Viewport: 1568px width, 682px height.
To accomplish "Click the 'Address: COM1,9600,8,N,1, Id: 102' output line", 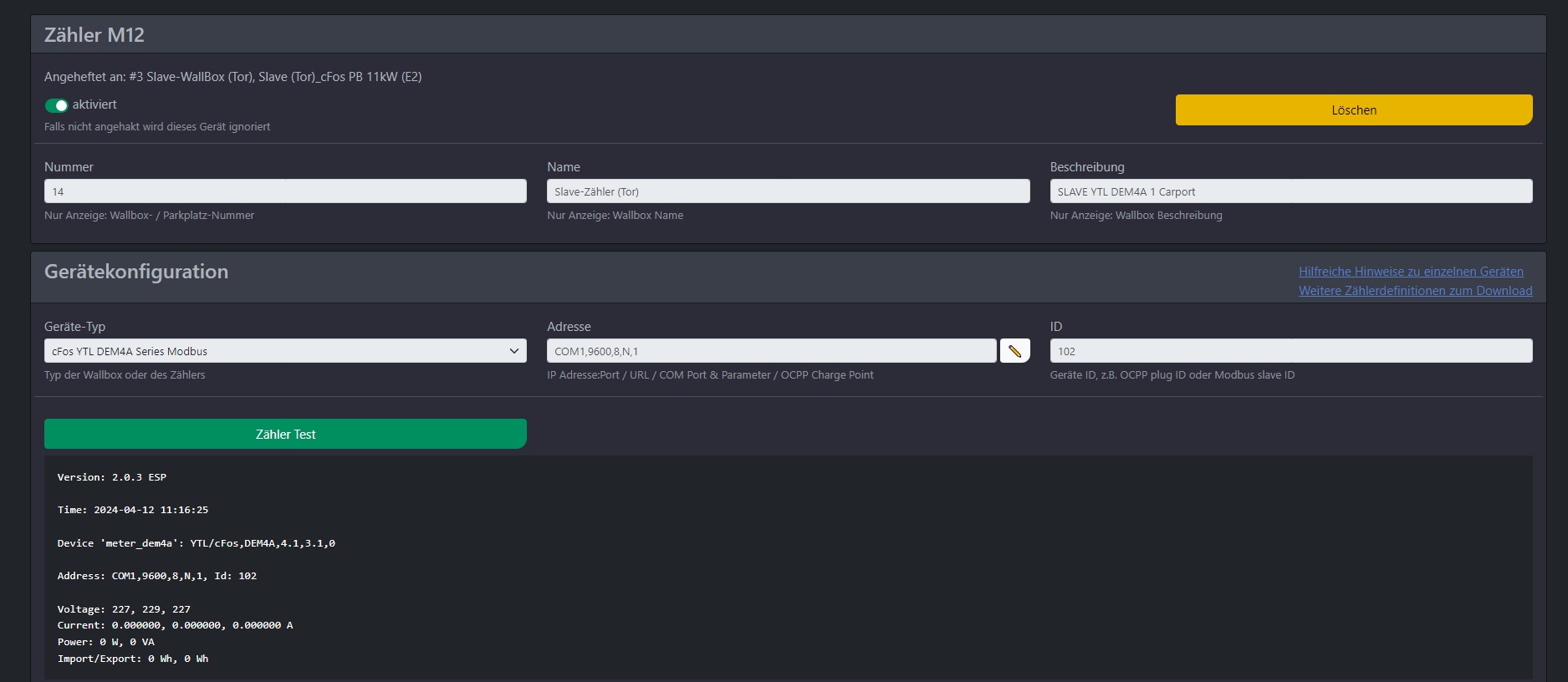I will tap(157, 576).
